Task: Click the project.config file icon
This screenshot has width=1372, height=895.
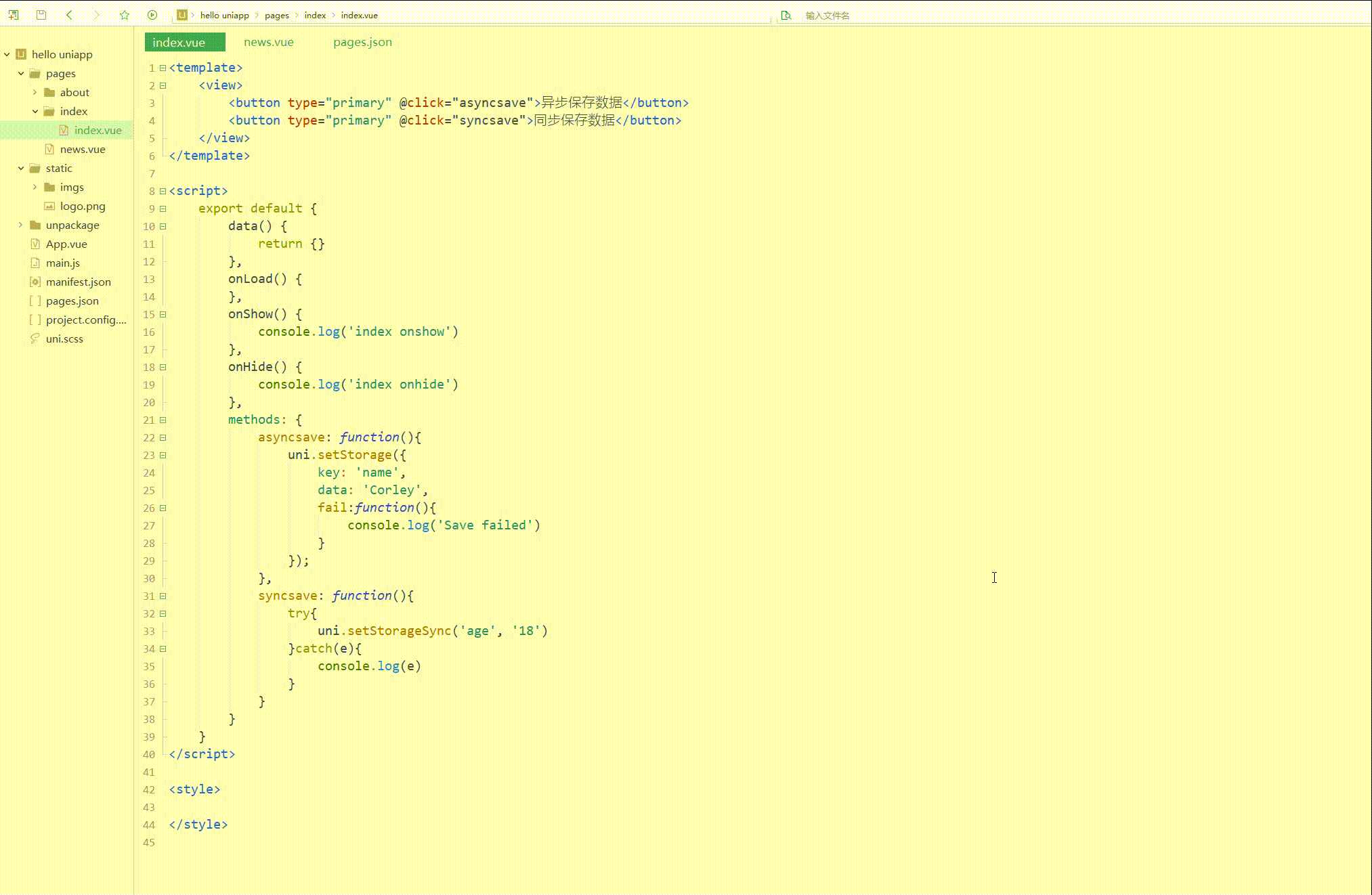Action: point(35,320)
